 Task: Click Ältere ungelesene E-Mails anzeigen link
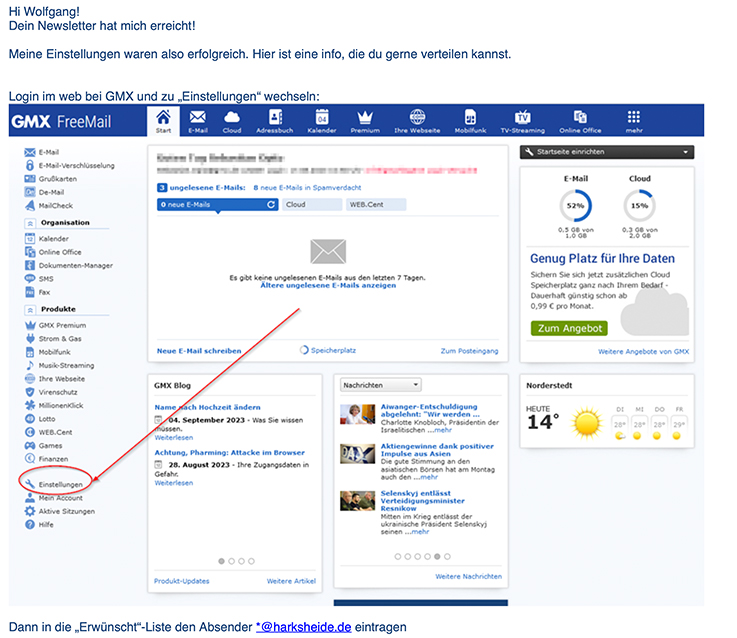coord(328,285)
